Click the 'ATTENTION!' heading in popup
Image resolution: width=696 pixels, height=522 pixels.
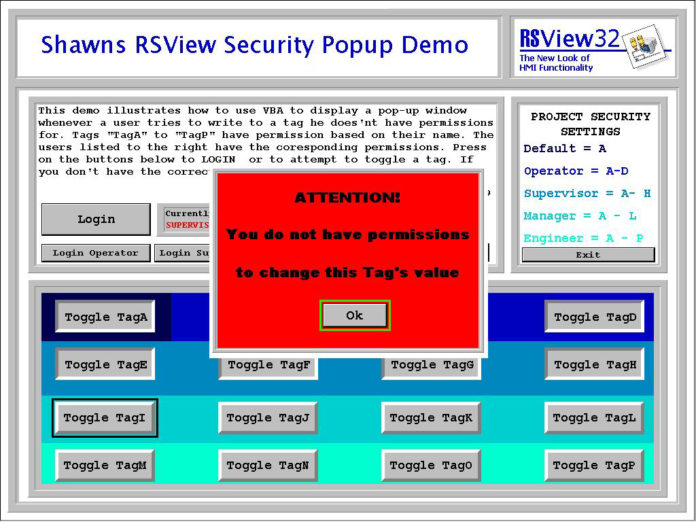tap(347, 198)
